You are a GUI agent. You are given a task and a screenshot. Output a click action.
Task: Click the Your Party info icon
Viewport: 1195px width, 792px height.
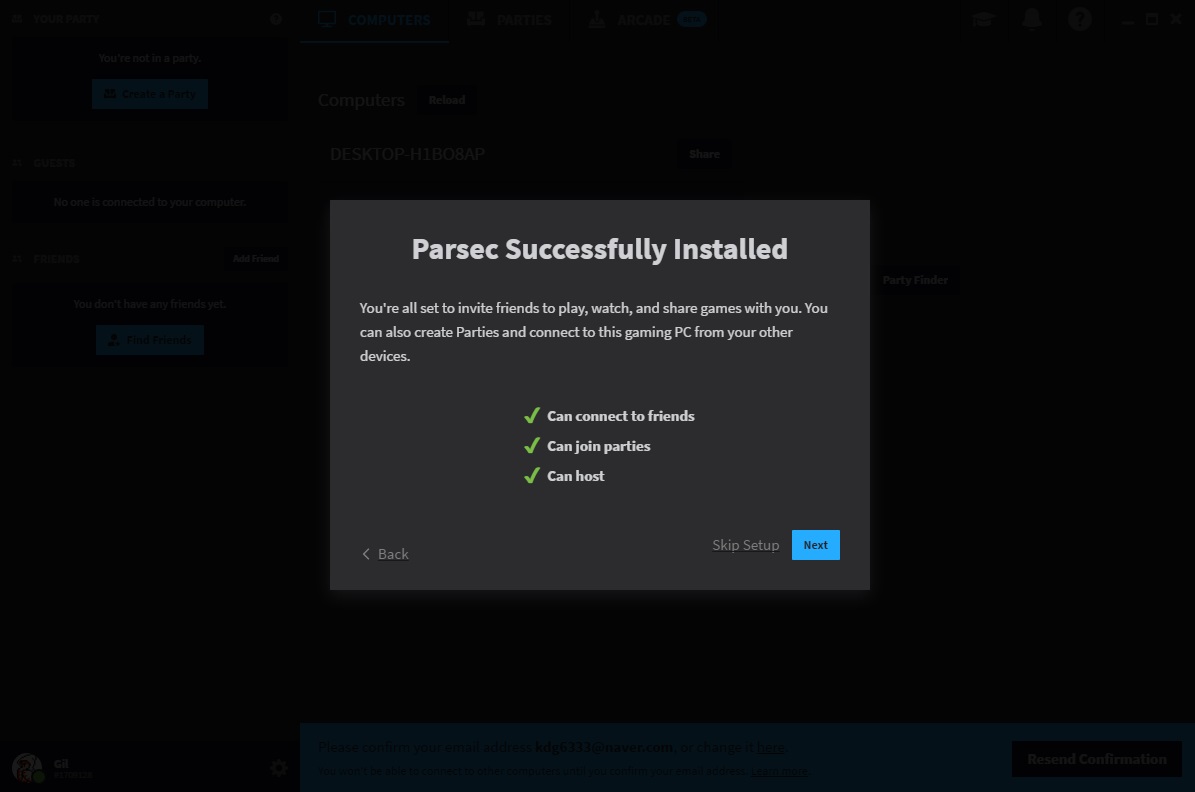[x=276, y=19]
